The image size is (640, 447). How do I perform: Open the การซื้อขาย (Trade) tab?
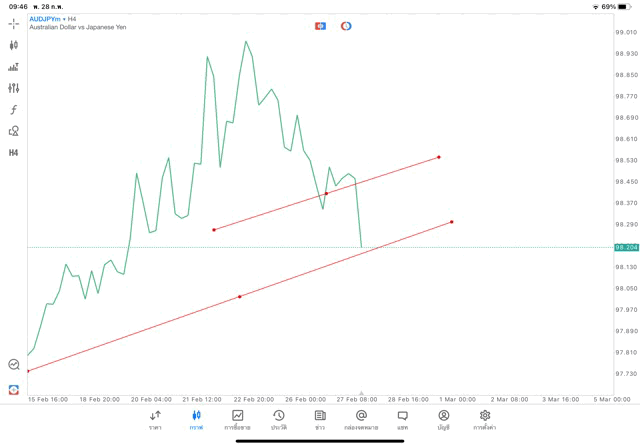point(237,419)
